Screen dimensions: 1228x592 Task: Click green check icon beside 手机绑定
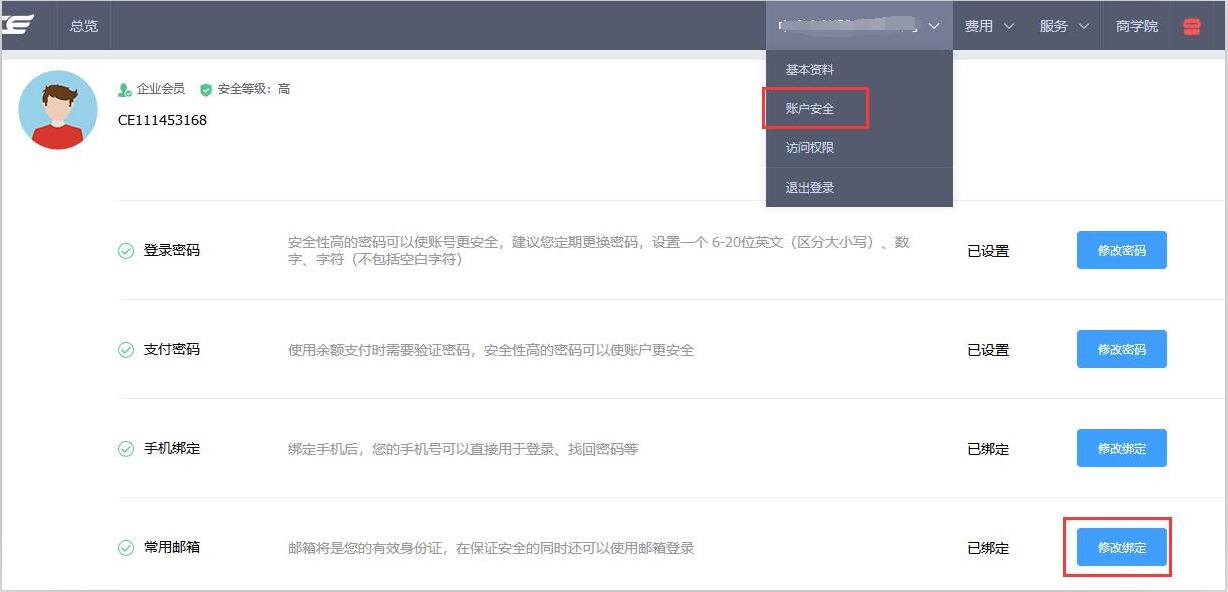point(126,449)
